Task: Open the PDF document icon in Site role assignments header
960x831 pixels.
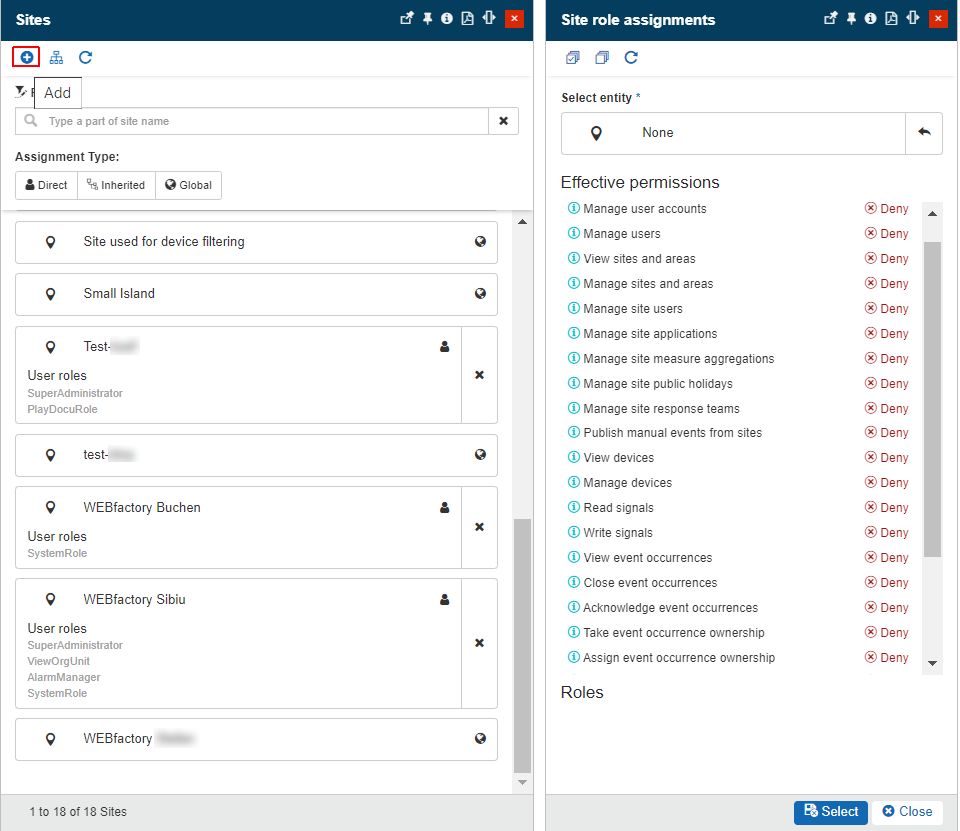Action: click(x=891, y=19)
